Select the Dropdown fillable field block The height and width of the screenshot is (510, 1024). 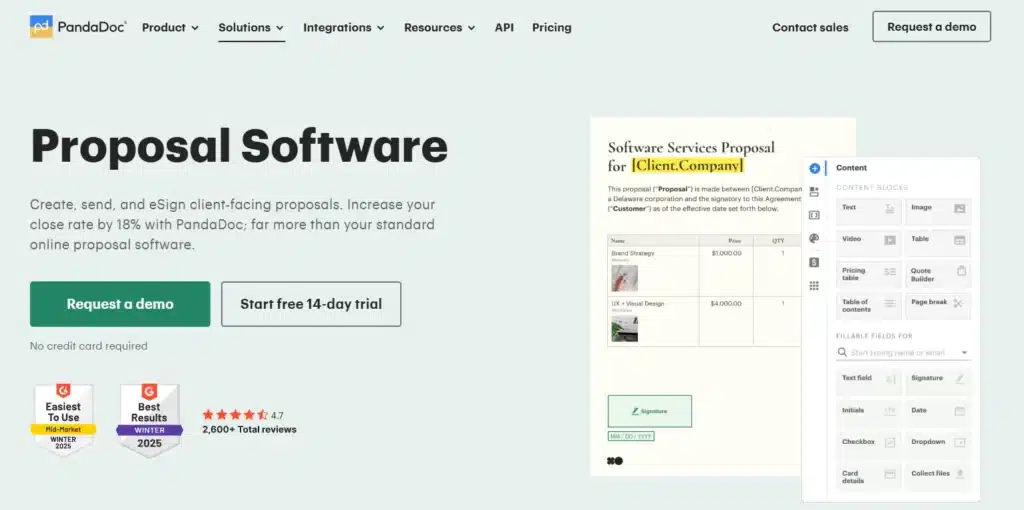[x=937, y=442]
